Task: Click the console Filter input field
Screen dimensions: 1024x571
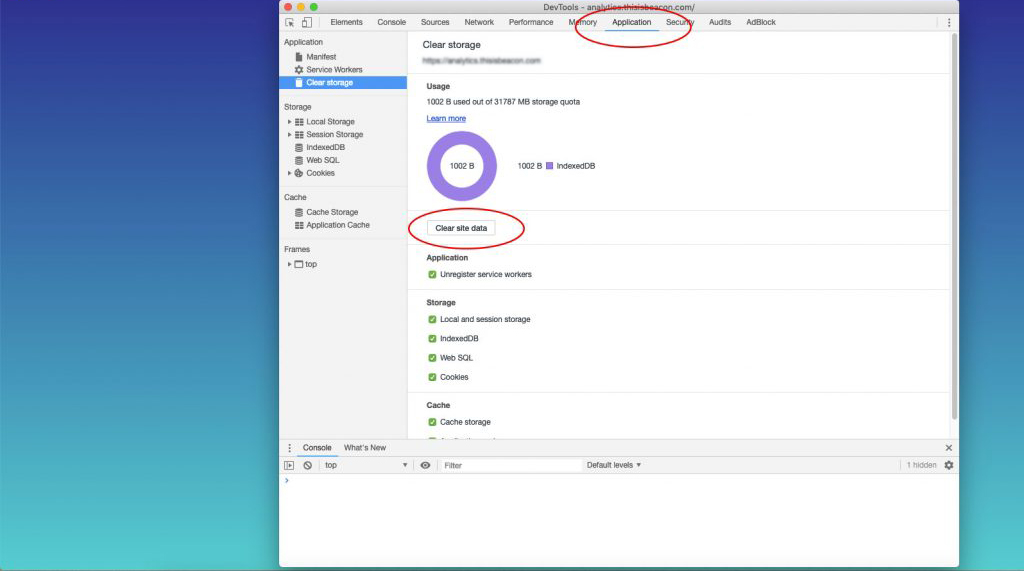Action: (x=511, y=465)
